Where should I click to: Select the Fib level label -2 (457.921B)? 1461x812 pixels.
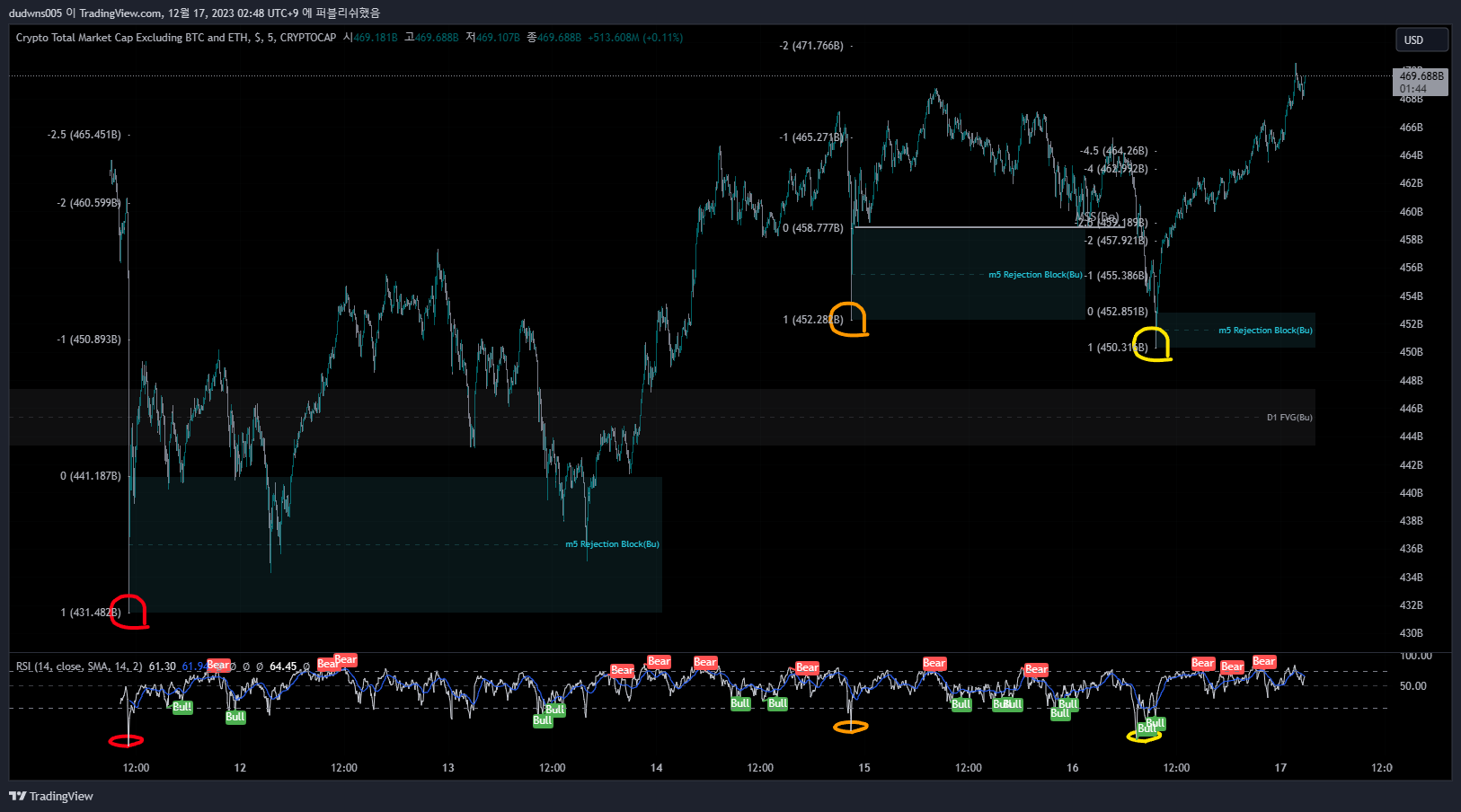[1116, 241]
